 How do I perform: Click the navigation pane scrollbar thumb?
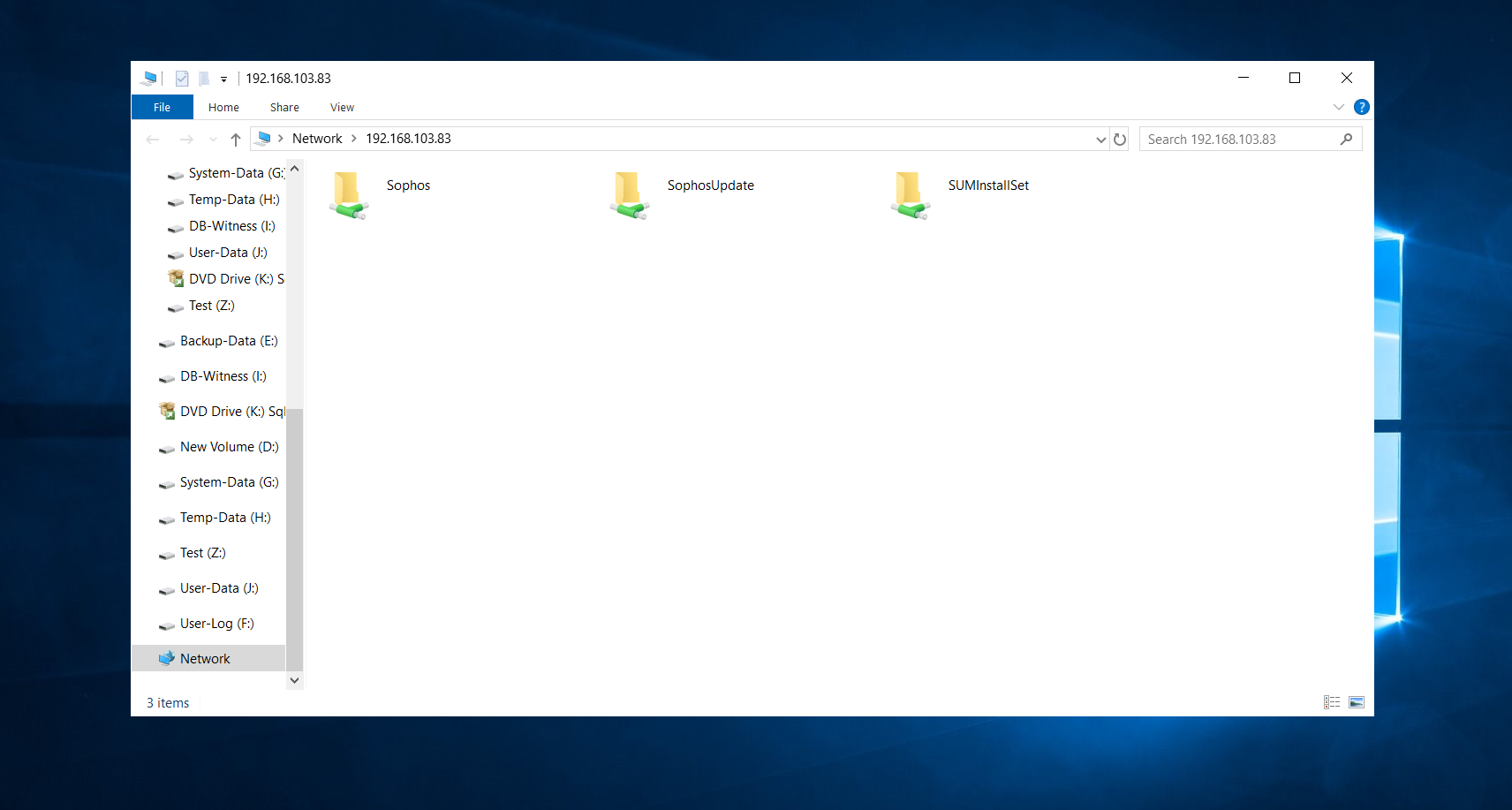click(x=295, y=539)
